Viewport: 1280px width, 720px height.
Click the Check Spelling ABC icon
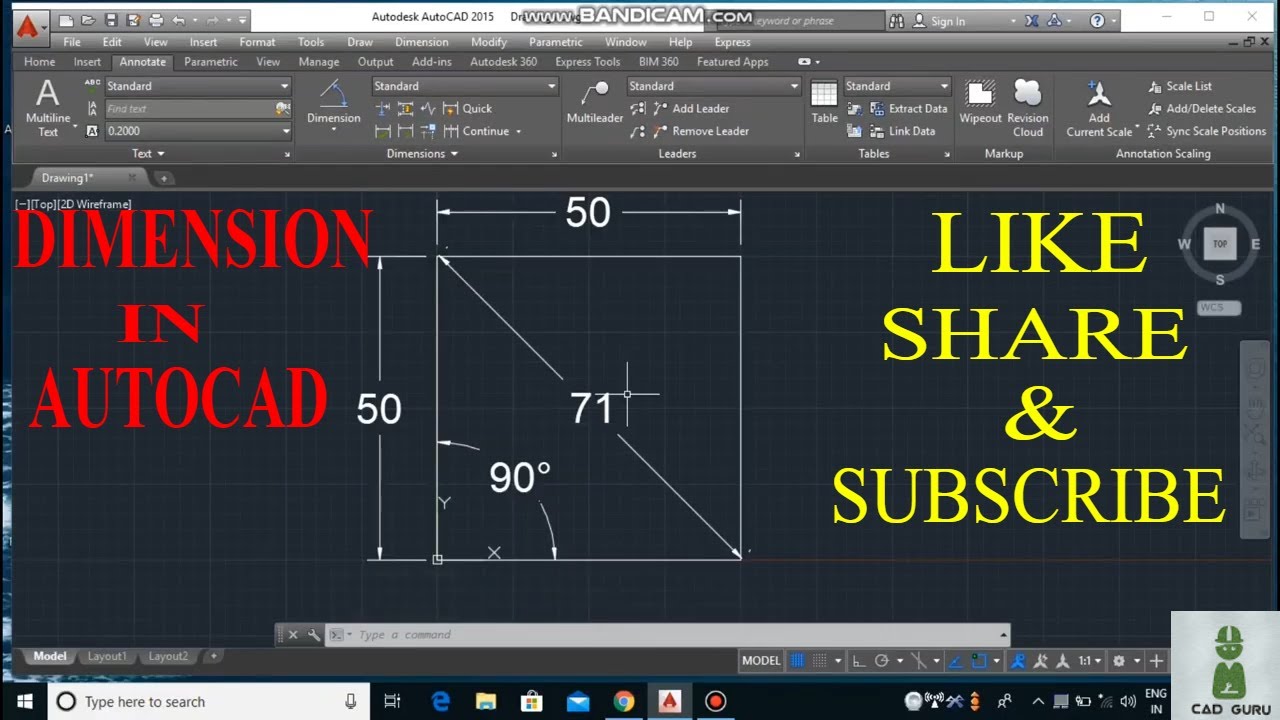pos(92,86)
